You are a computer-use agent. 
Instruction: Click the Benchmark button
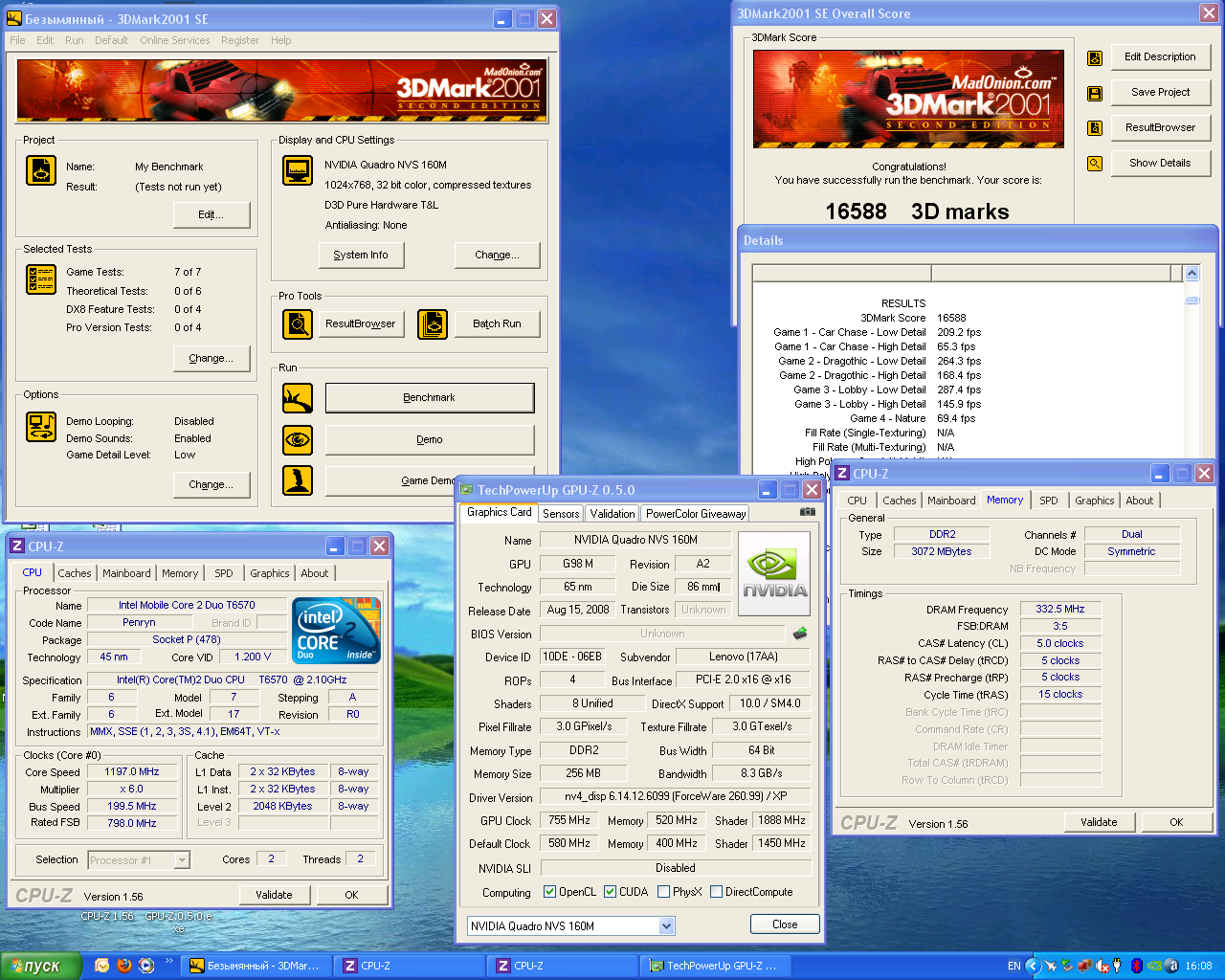pos(430,398)
